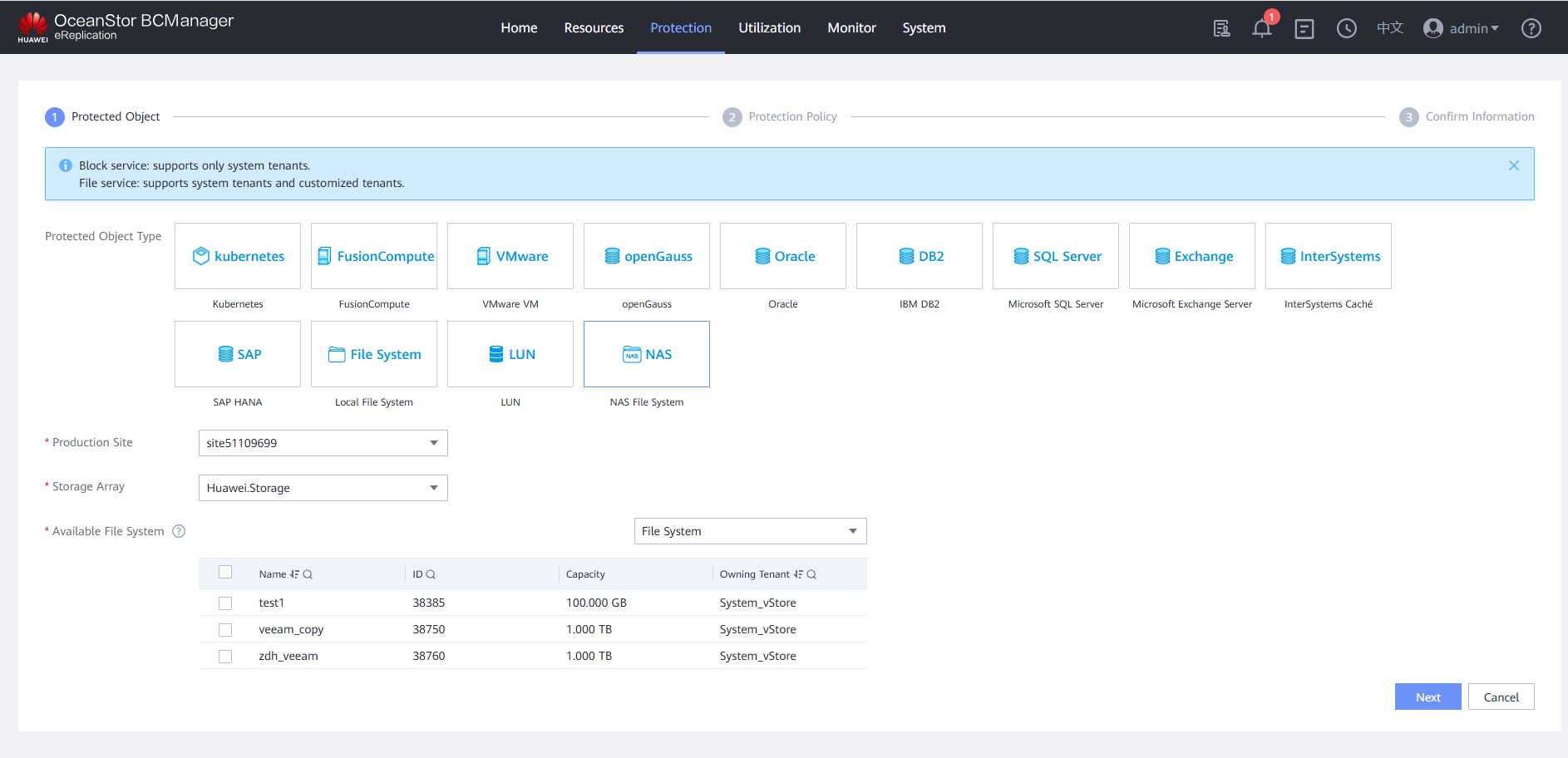Click the help icon beside Available File System

pos(179,531)
